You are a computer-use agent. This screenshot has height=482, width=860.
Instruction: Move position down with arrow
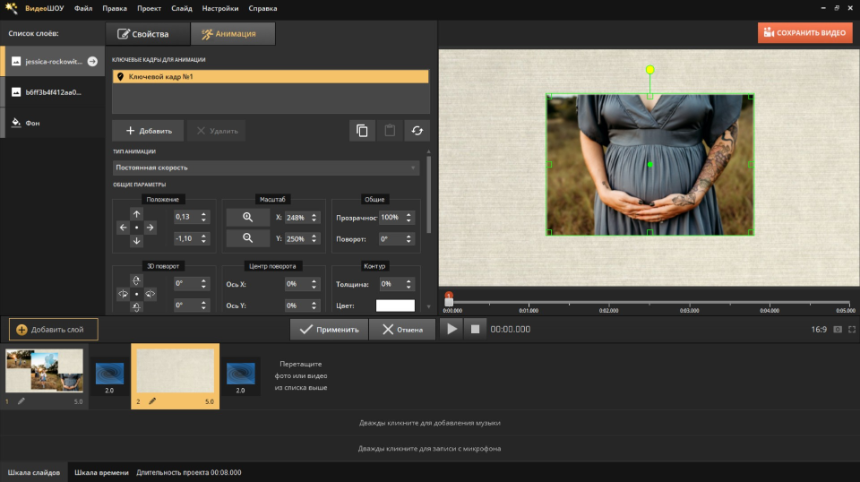(137, 241)
